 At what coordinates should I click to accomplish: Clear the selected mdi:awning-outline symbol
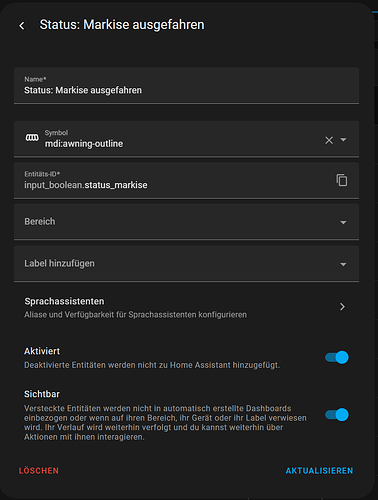coord(329,140)
